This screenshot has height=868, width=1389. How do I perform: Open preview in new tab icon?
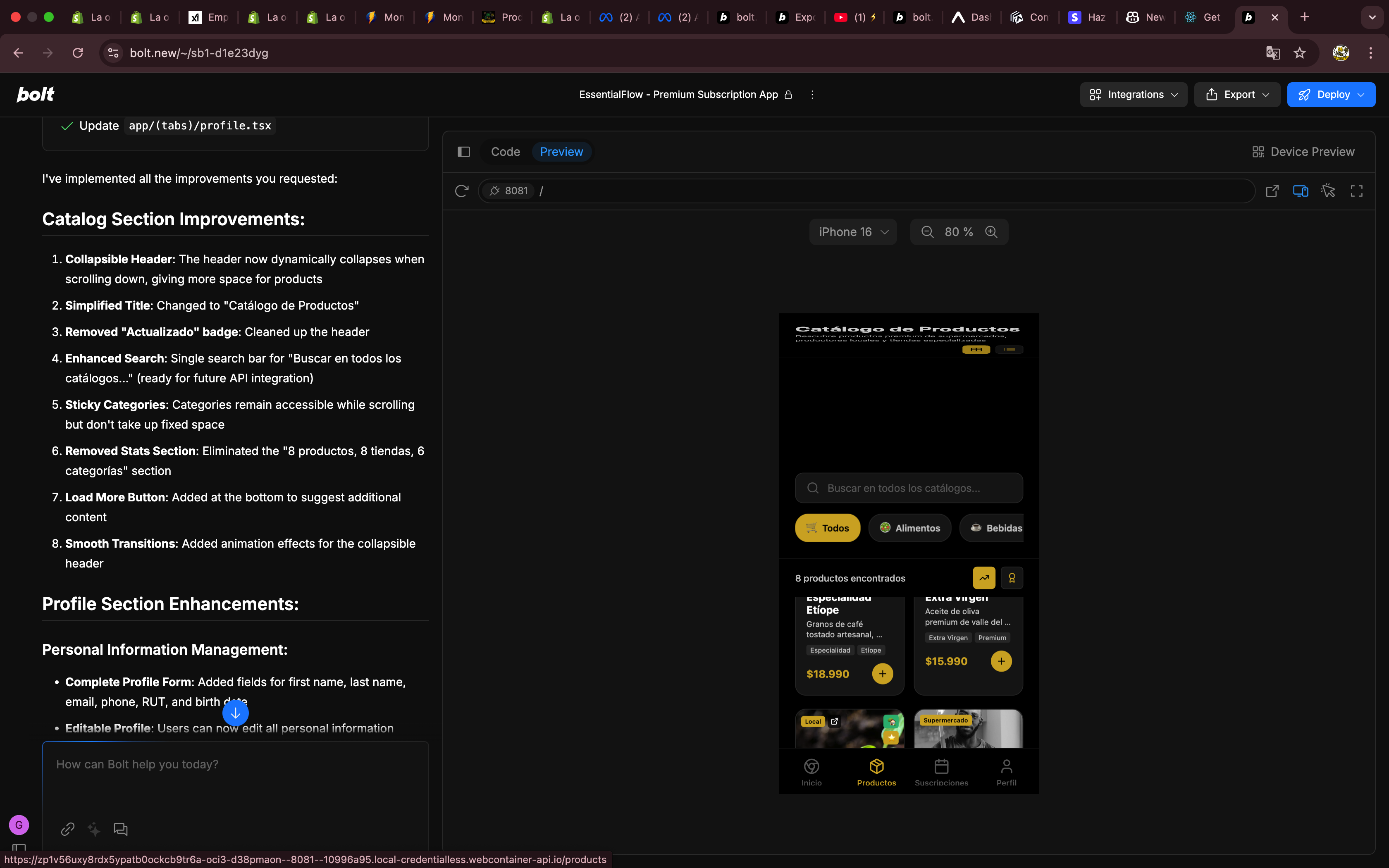1272,191
